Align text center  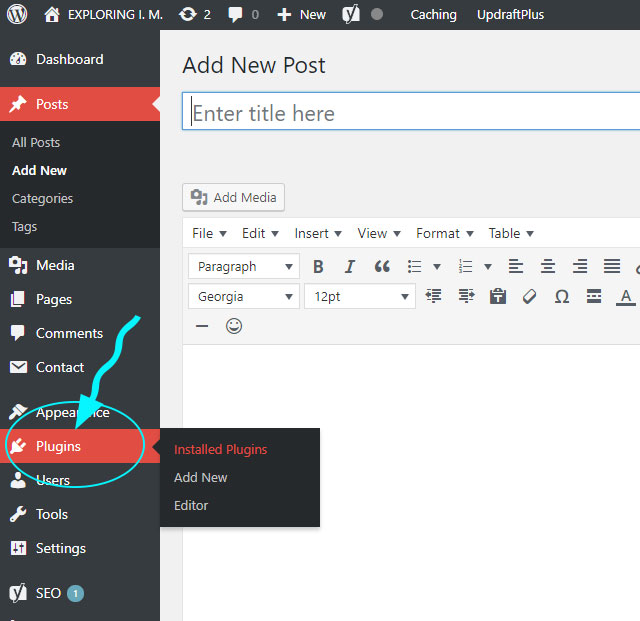(548, 267)
